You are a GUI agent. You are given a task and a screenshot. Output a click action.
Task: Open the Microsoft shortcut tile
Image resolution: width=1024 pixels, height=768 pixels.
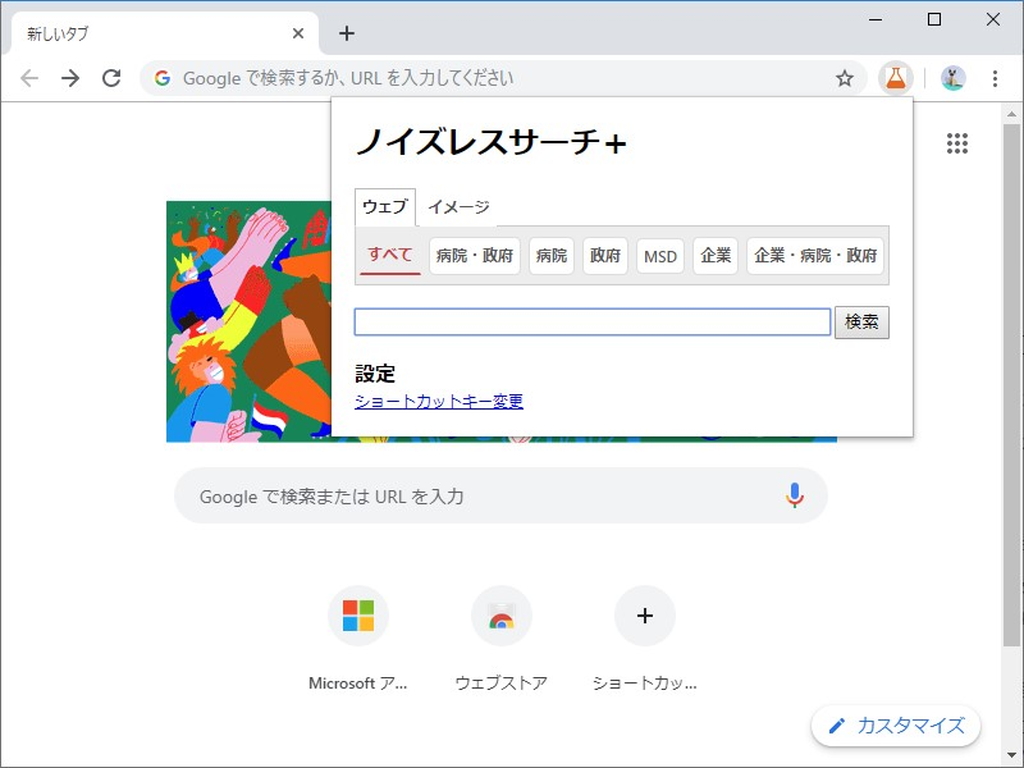click(x=358, y=616)
